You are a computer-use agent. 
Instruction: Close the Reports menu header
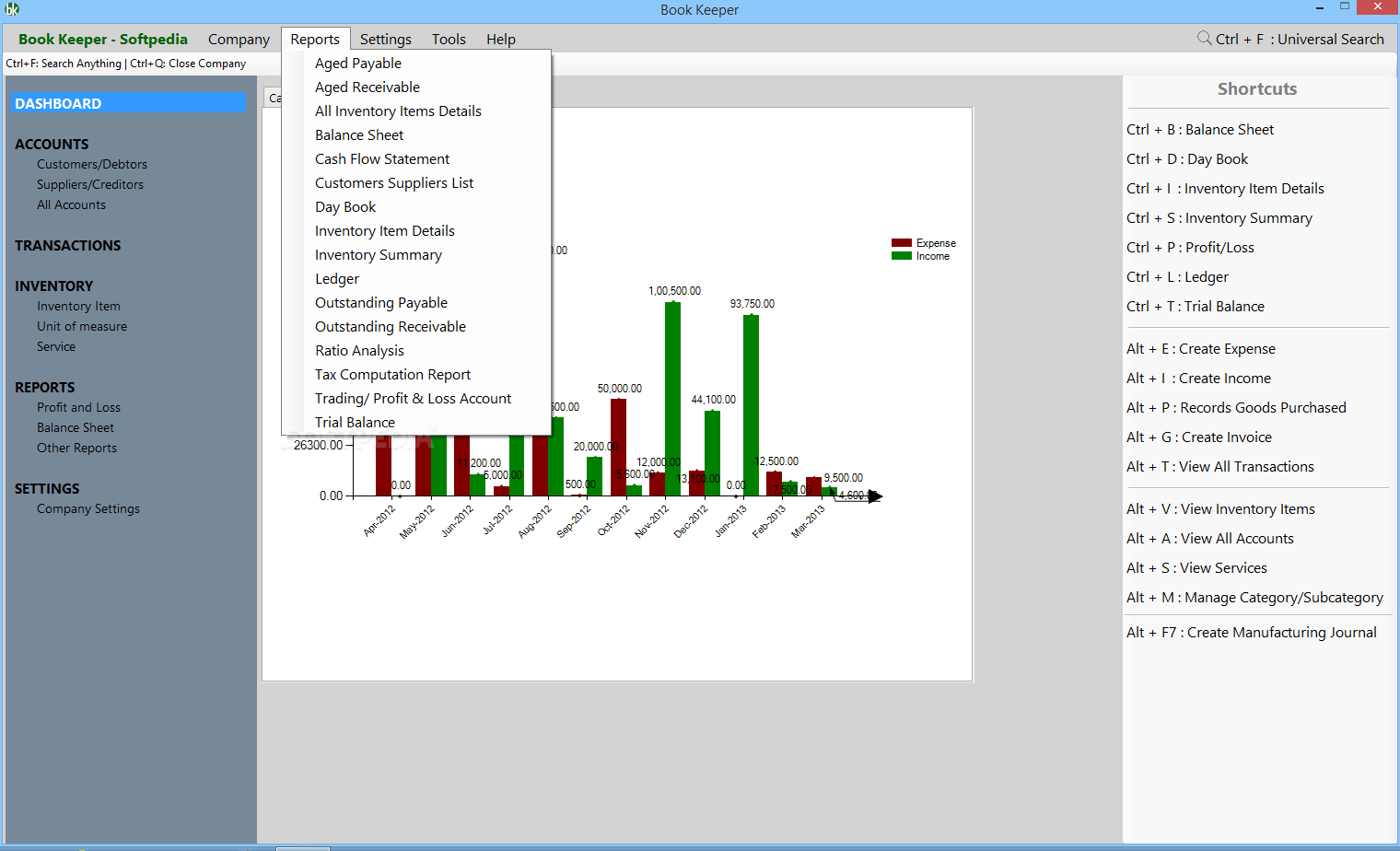click(315, 39)
